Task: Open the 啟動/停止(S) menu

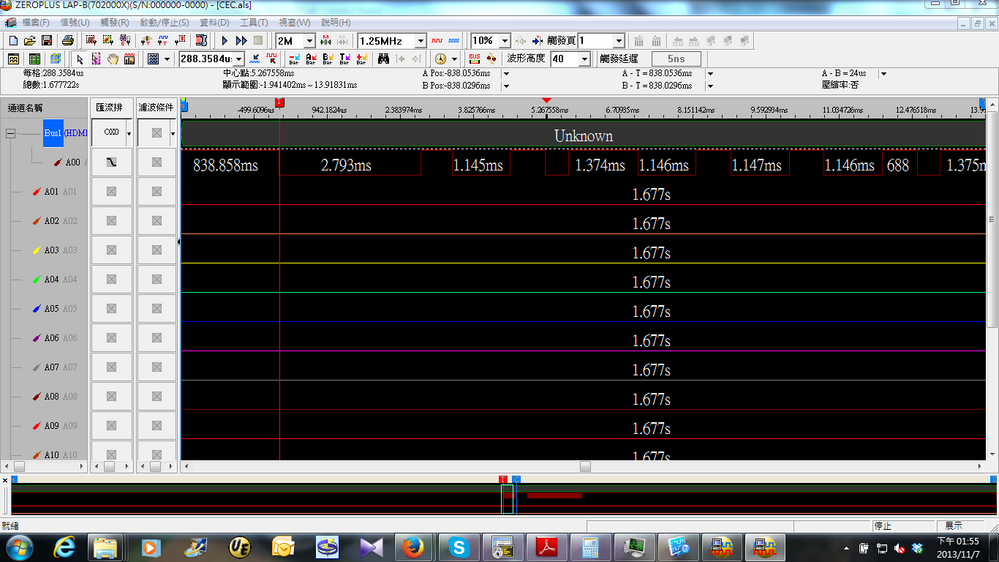Action: click(164, 22)
